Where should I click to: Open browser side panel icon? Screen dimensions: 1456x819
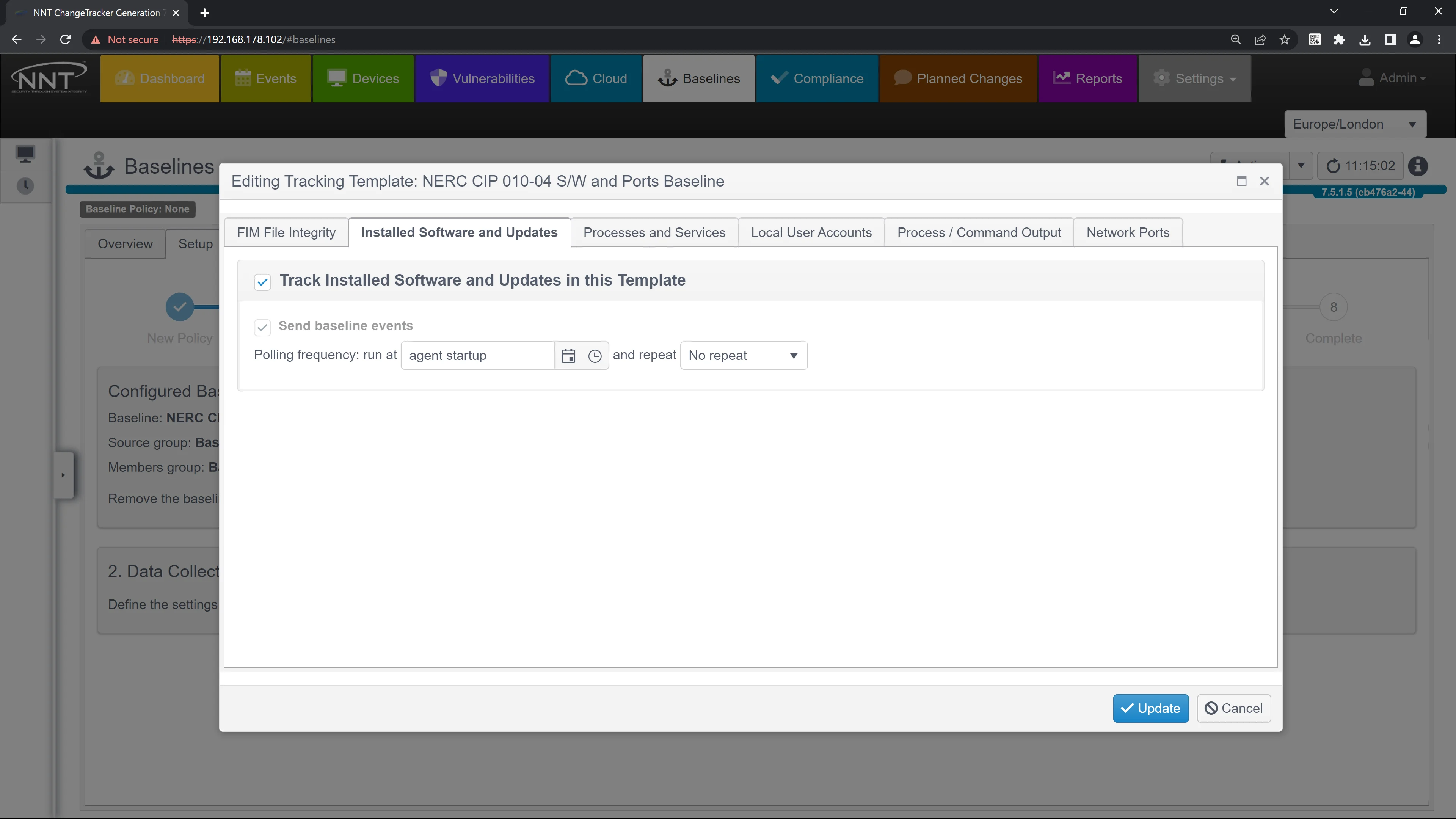(1390, 39)
